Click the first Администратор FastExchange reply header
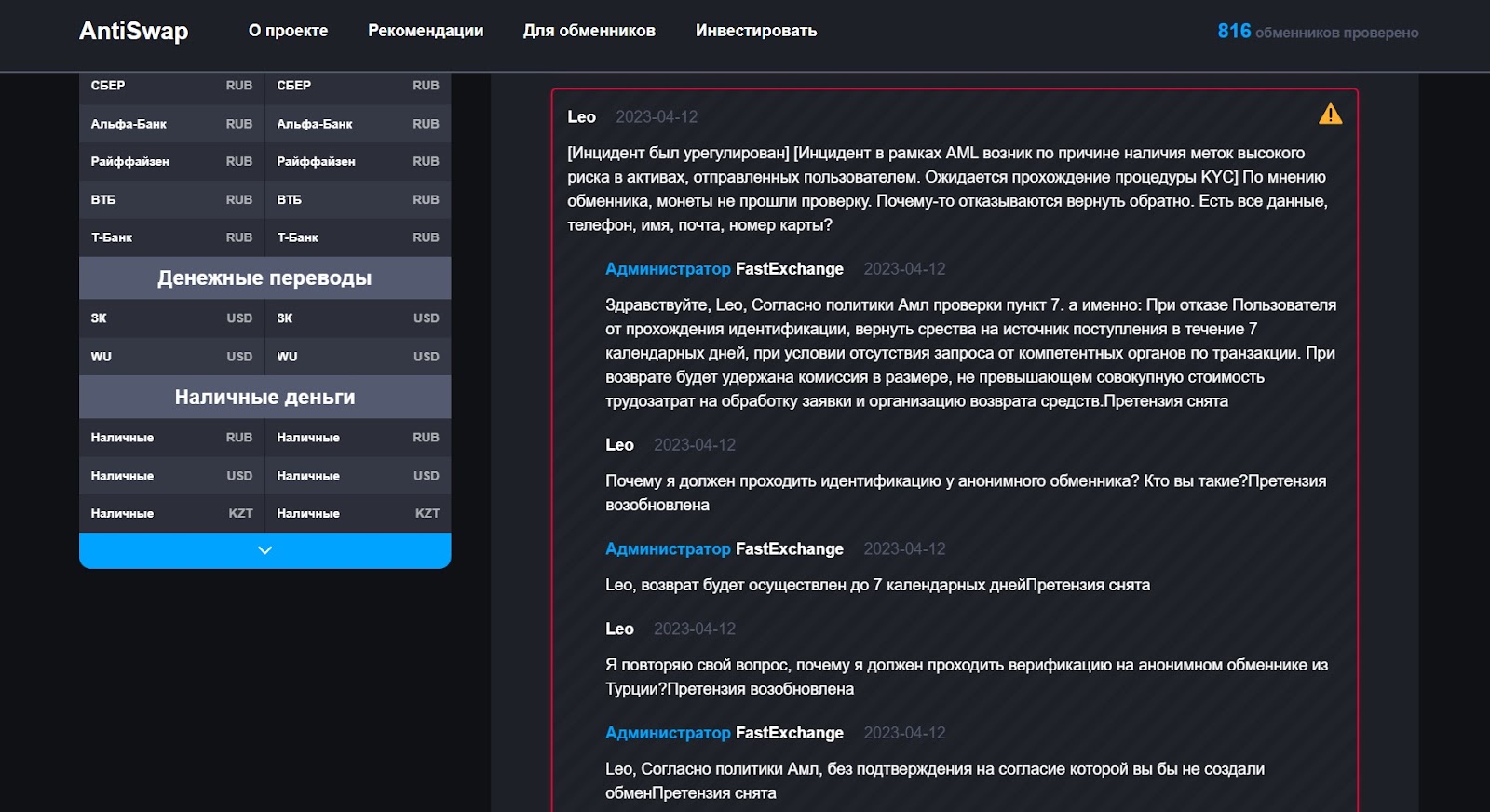Viewport: 1490px width, 812px height. pos(724,269)
